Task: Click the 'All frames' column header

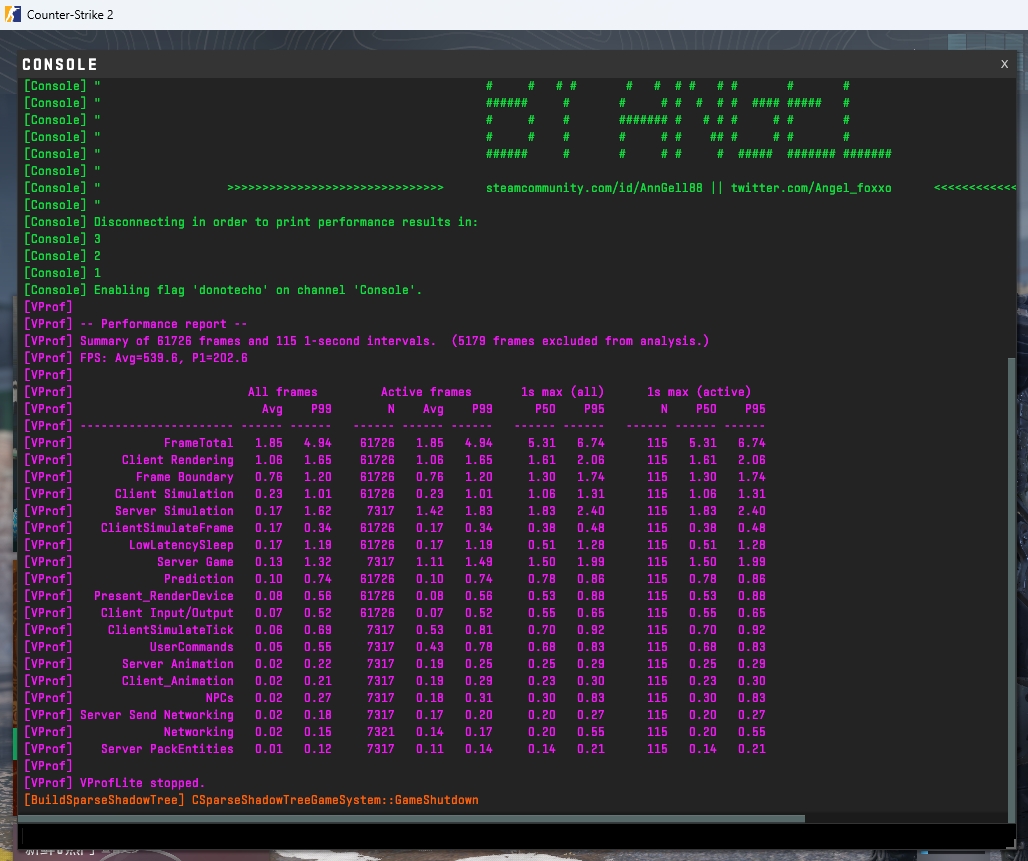Action: click(283, 392)
